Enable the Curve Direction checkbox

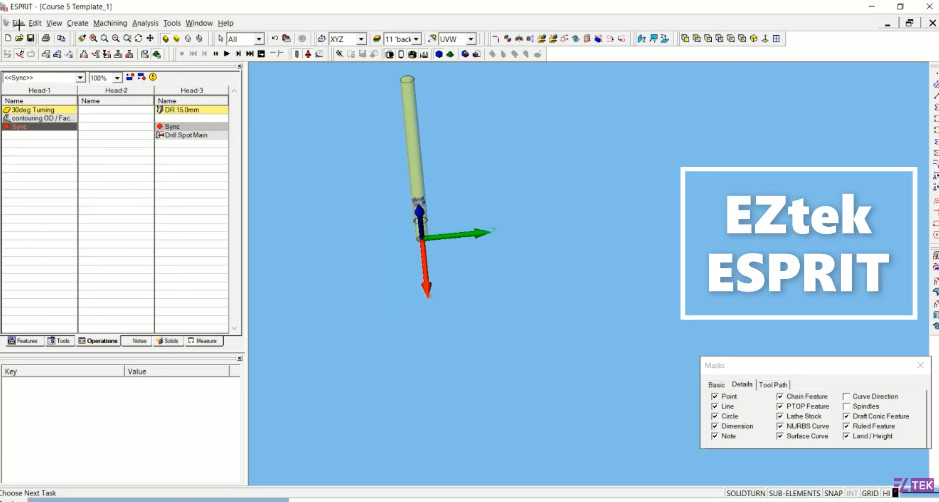[x=846, y=397]
